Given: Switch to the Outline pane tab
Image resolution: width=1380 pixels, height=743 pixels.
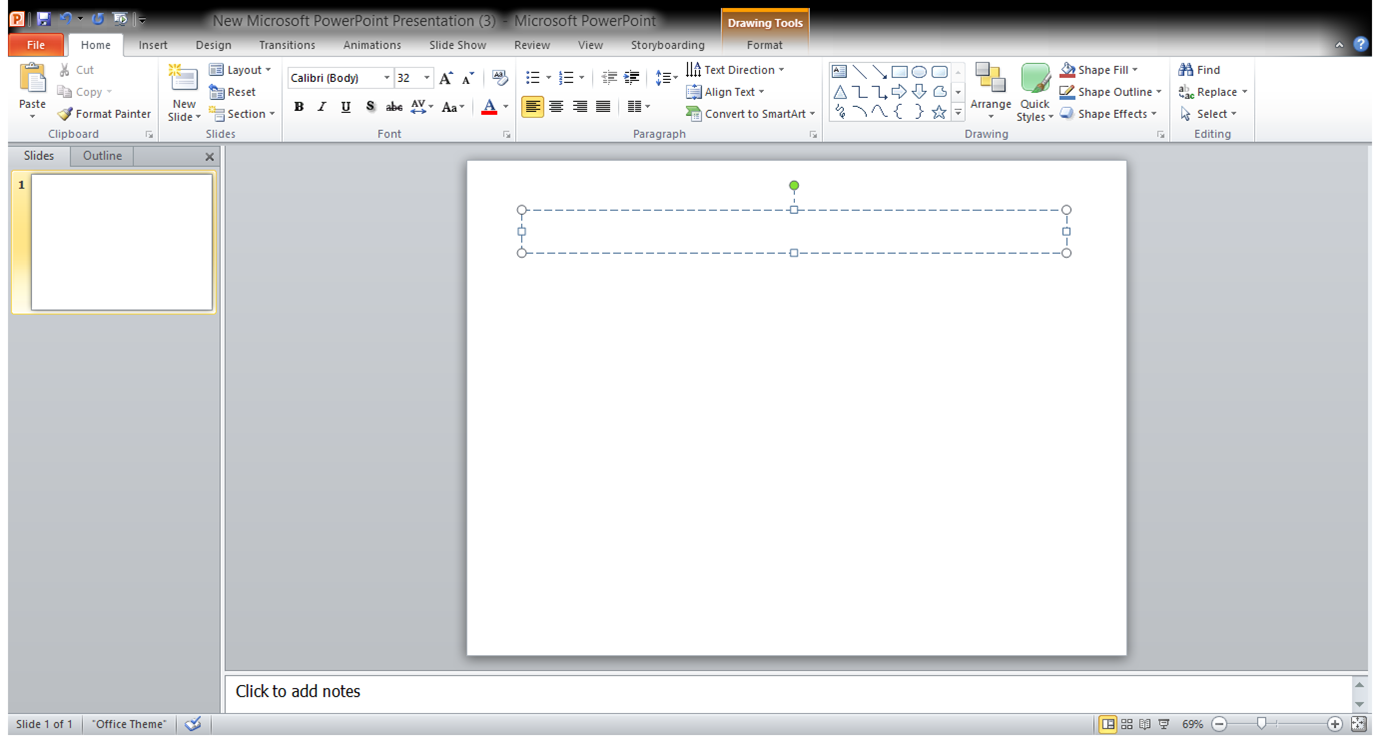Looking at the screenshot, I should click(x=102, y=156).
